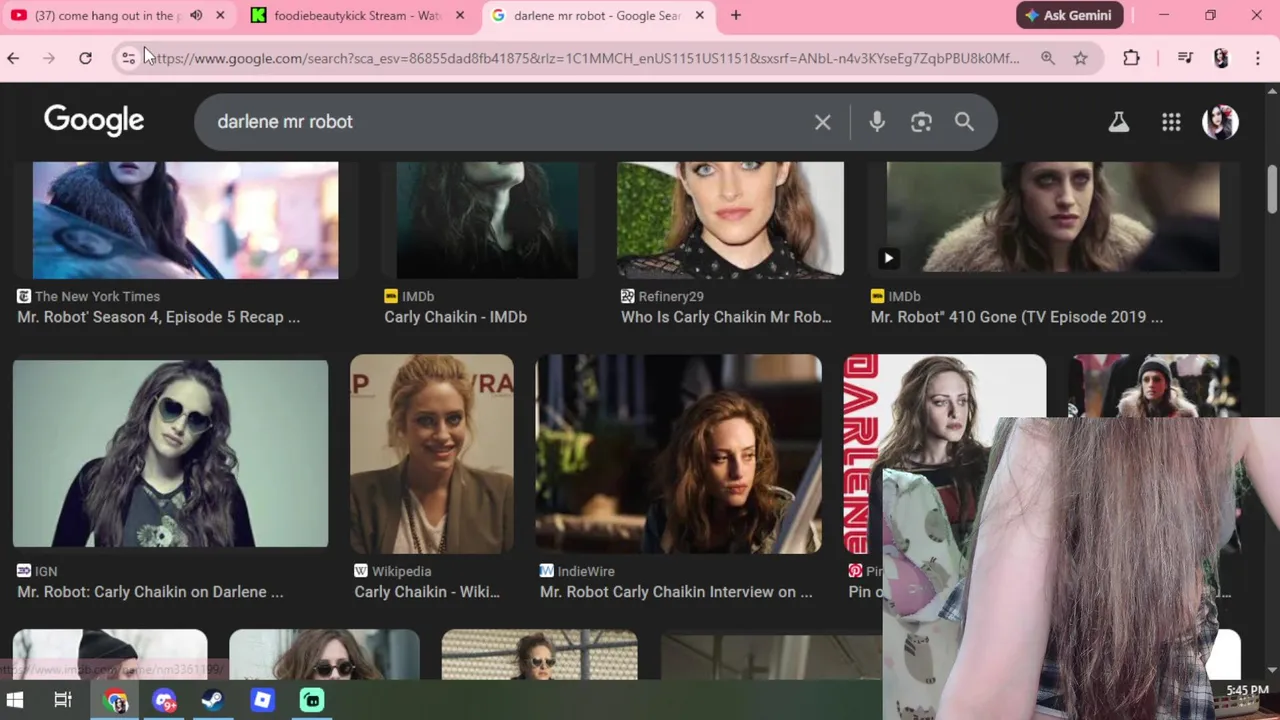Open Chrome from the taskbar
The width and height of the screenshot is (1280, 720).
pos(116,700)
